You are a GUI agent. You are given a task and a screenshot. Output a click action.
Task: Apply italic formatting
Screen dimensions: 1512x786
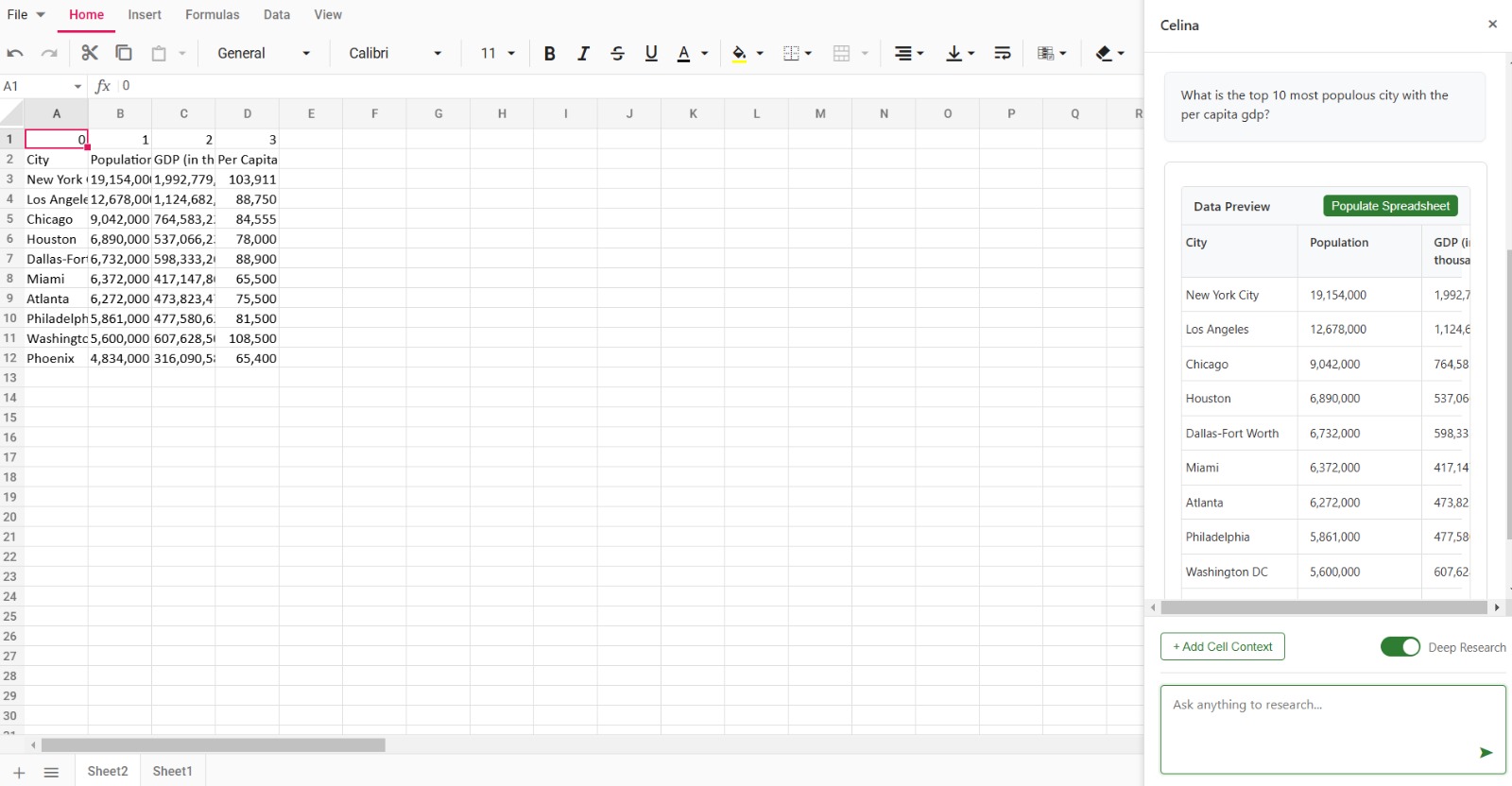[x=583, y=54]
